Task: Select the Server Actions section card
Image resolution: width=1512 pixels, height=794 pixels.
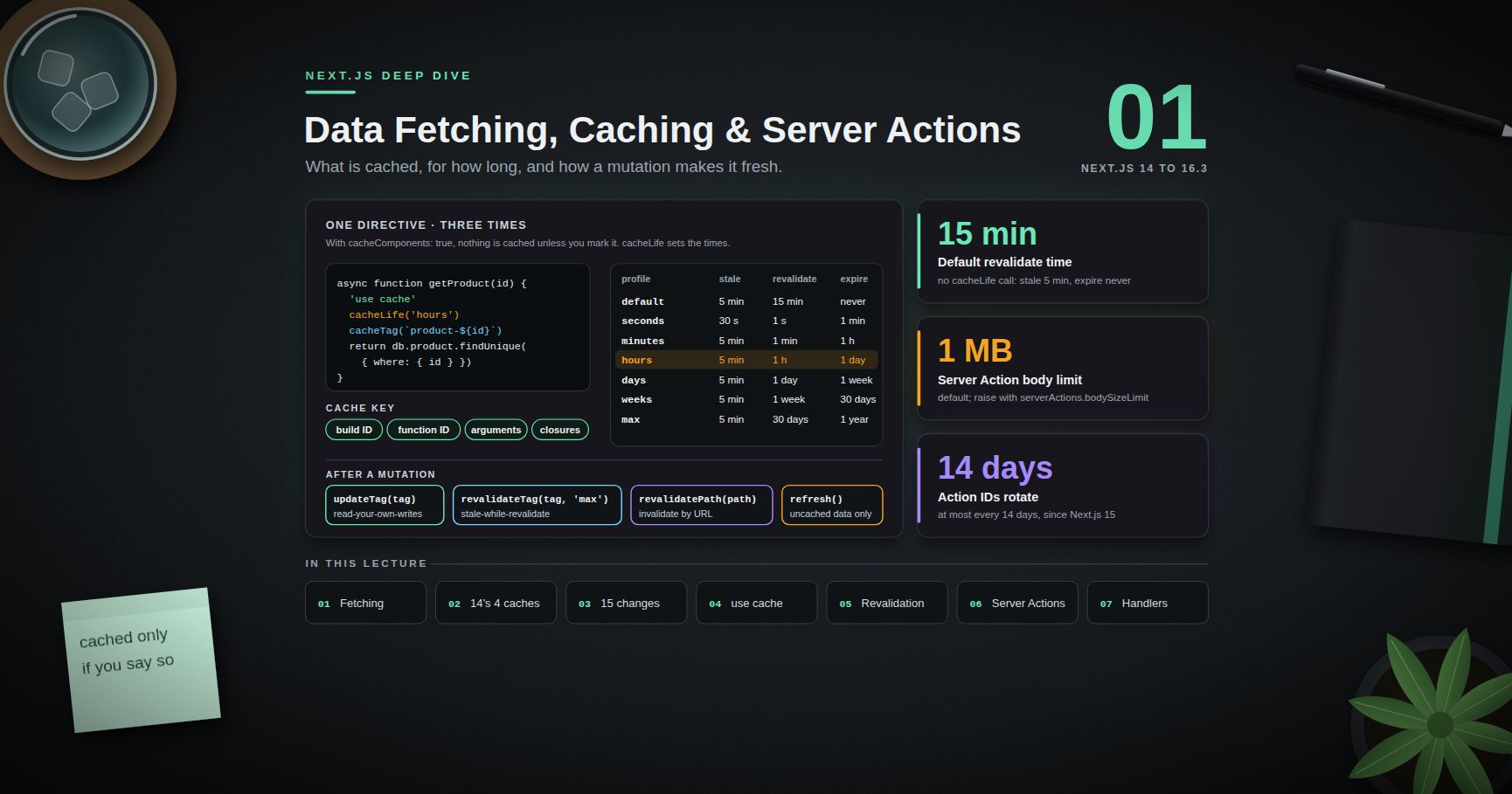Action: [x=1017, y=603]
